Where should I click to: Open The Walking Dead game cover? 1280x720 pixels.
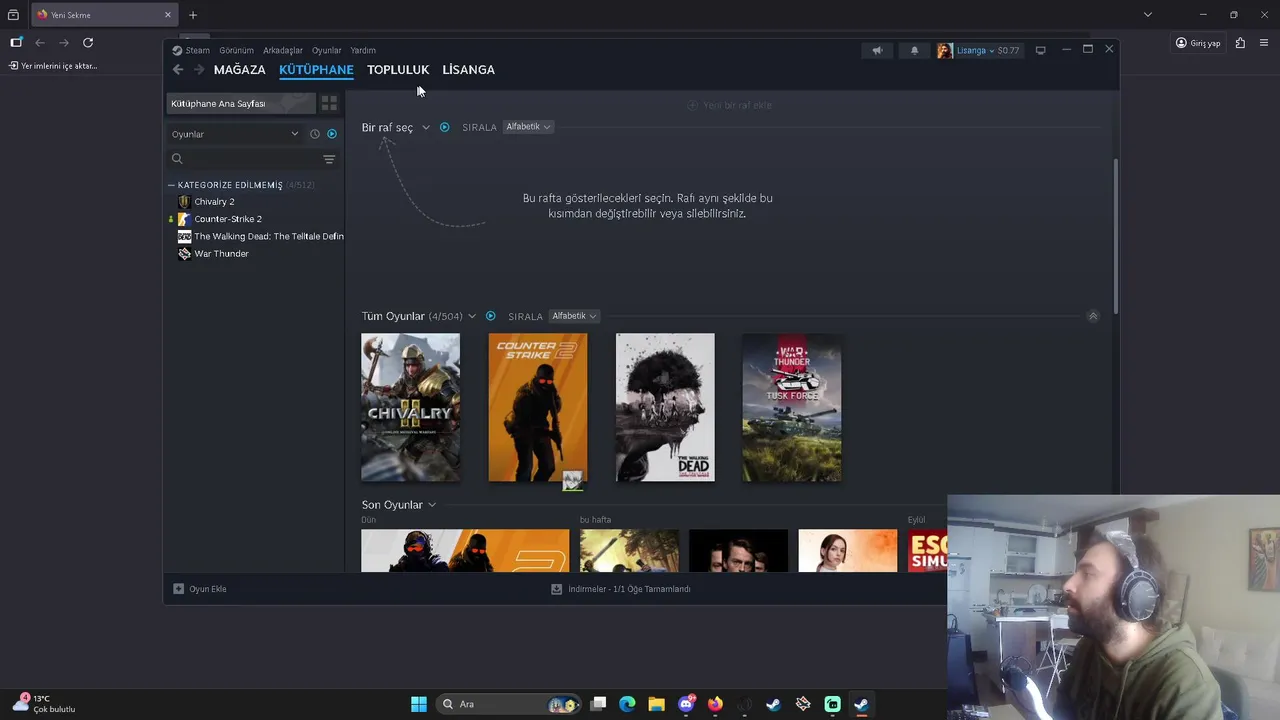tap(665, 407)
